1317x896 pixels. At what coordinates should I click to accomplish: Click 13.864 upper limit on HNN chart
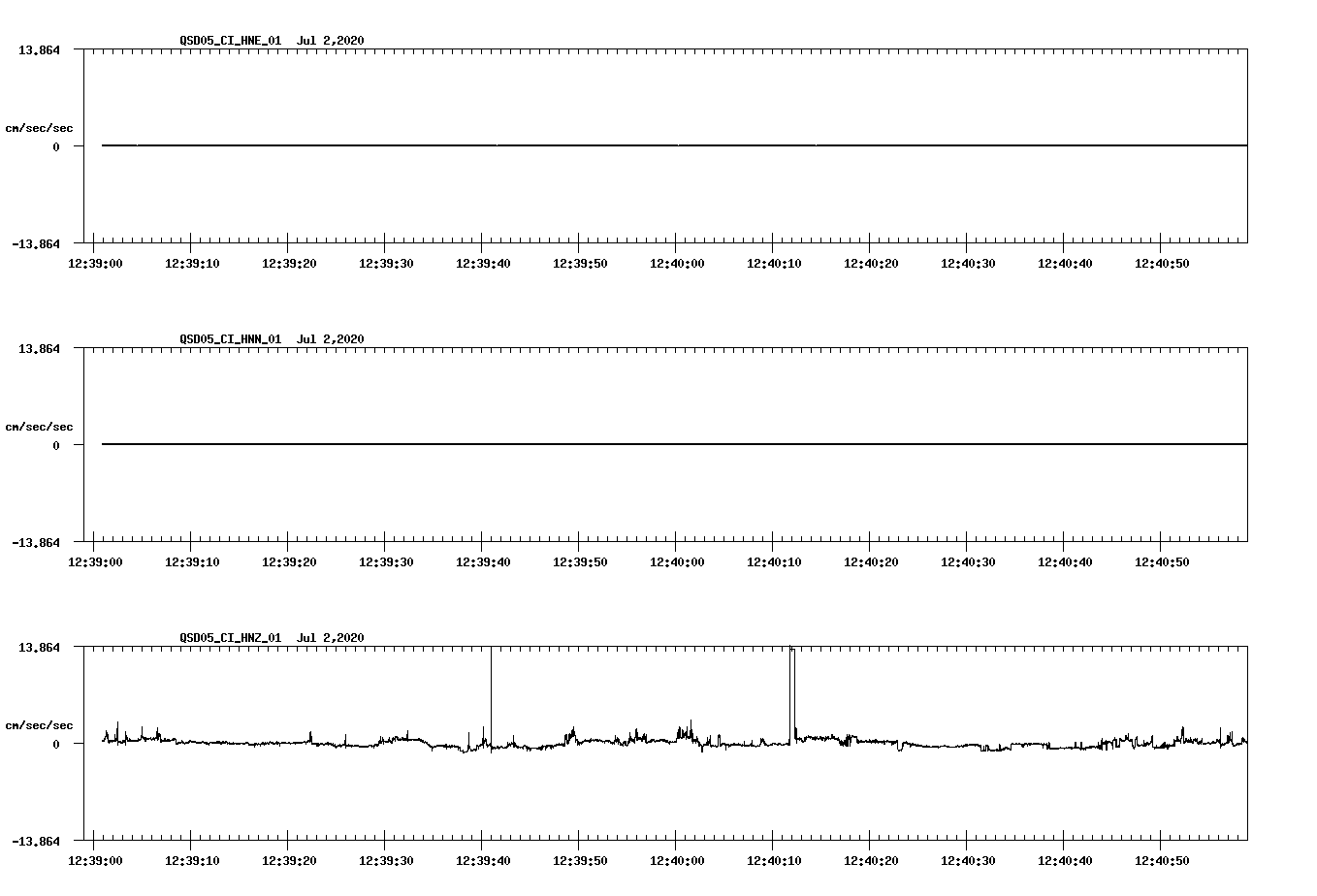coord(40,348)
